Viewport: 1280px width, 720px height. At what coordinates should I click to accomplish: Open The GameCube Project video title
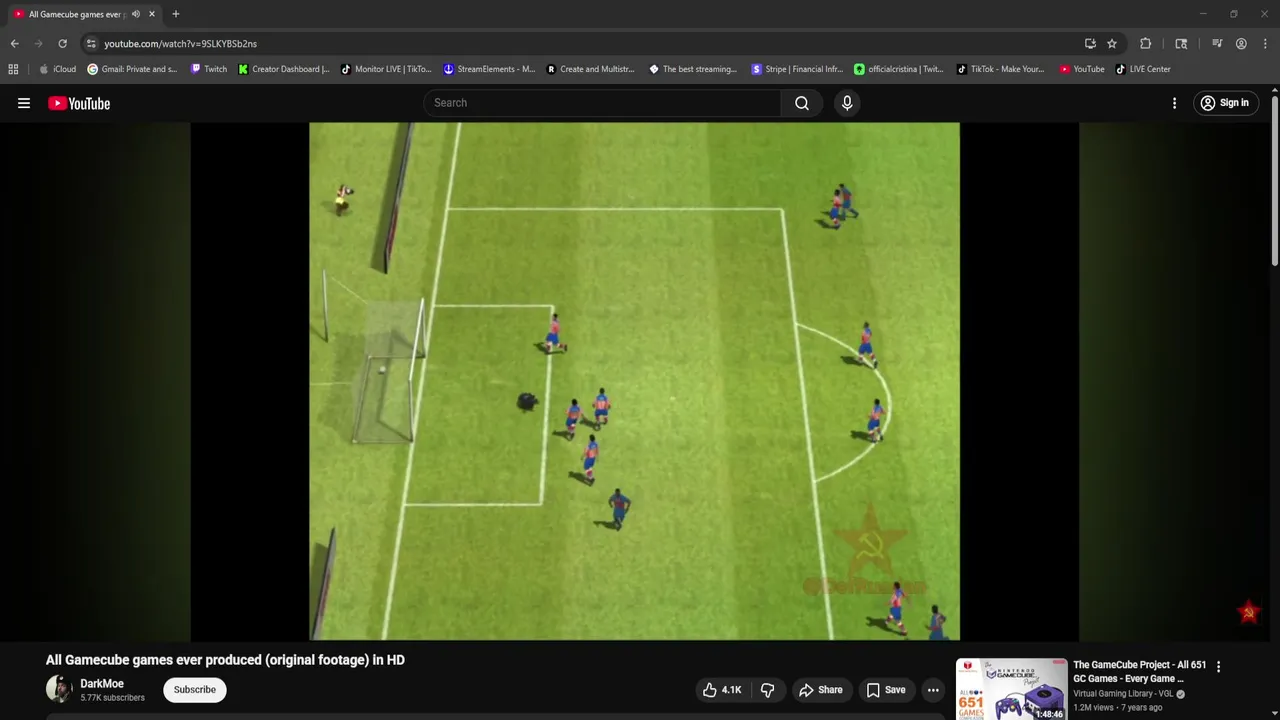tap(1139, 672)
